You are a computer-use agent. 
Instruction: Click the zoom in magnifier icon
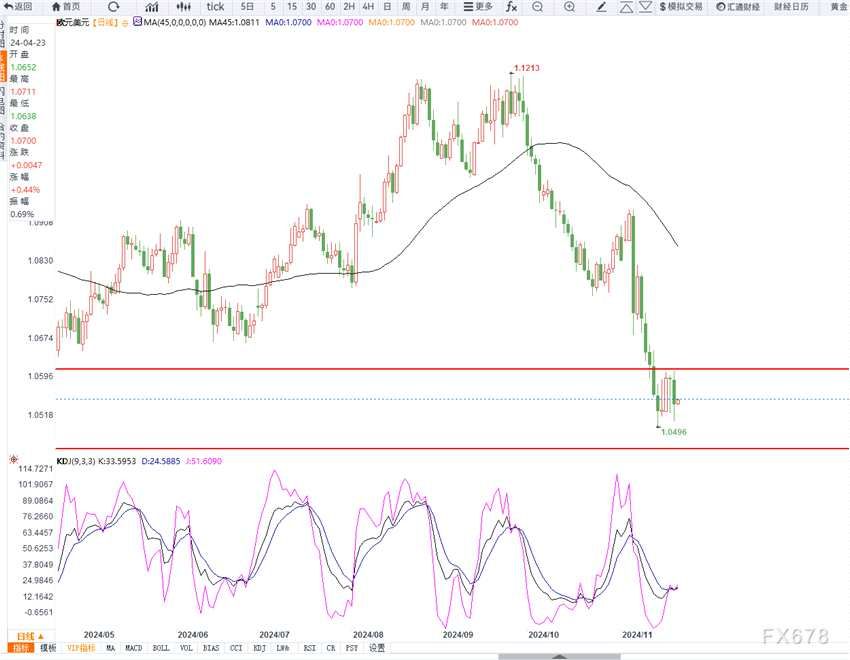click(x=569, y=7)
